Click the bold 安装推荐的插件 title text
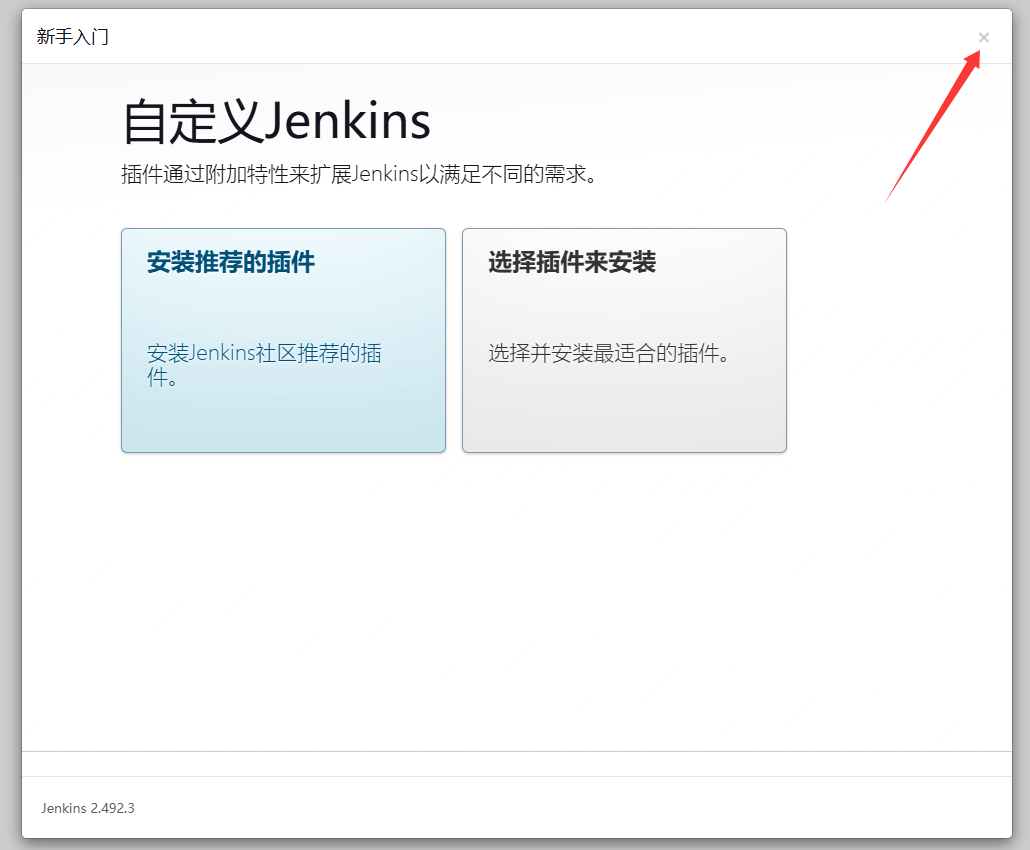This screenshot has height=850, width=1030. pyautogui.click(x=231, y=263)
